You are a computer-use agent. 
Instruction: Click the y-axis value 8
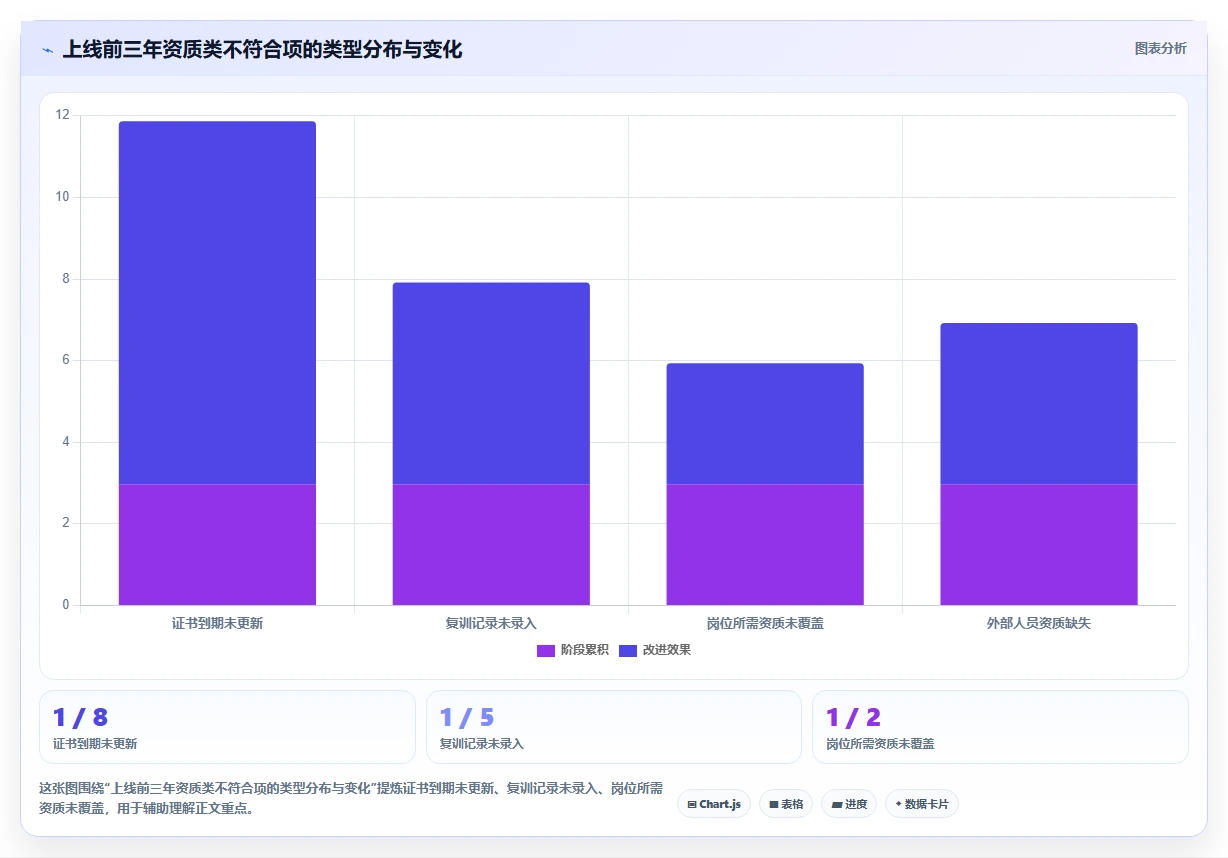coord(66,279)
